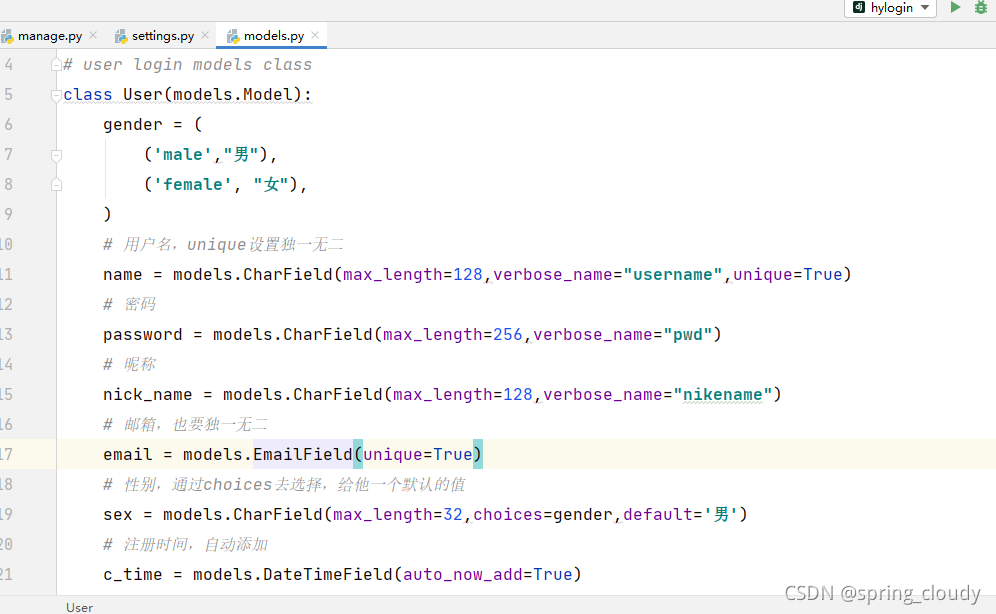Click the sex variable on line 19

(x=118, y=514)
